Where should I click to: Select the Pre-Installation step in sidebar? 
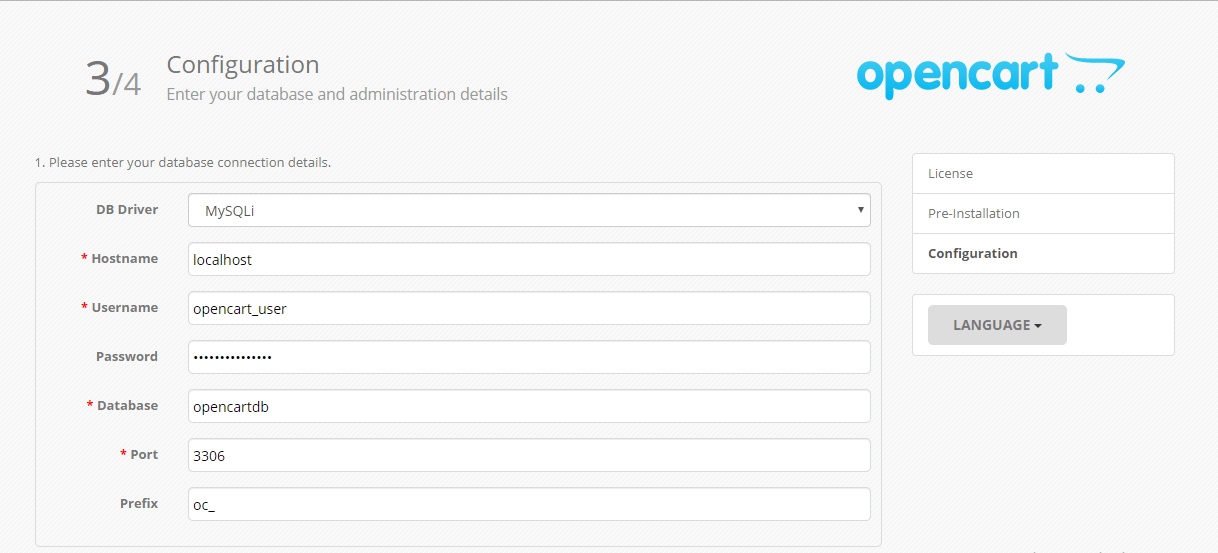tap(1043, 214)
